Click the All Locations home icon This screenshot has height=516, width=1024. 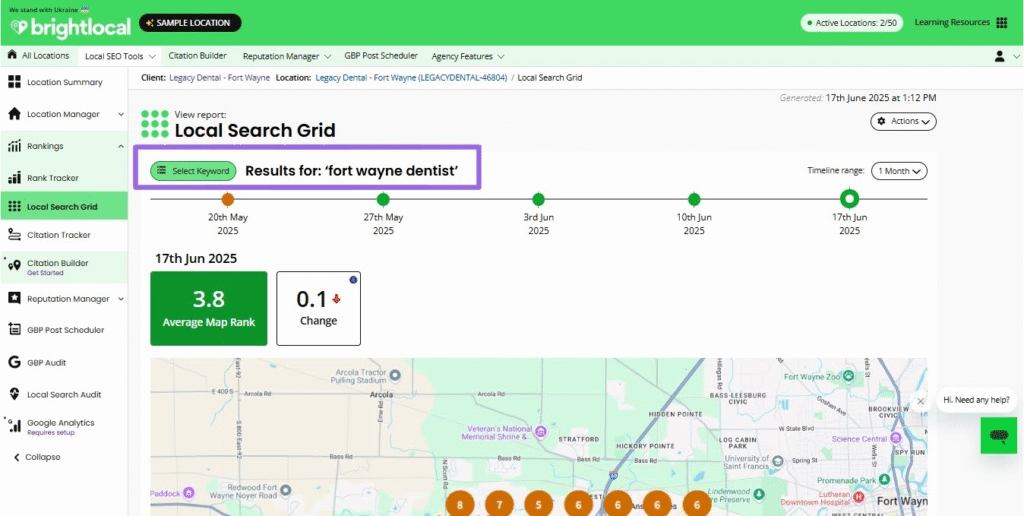[x=12, y=56]
